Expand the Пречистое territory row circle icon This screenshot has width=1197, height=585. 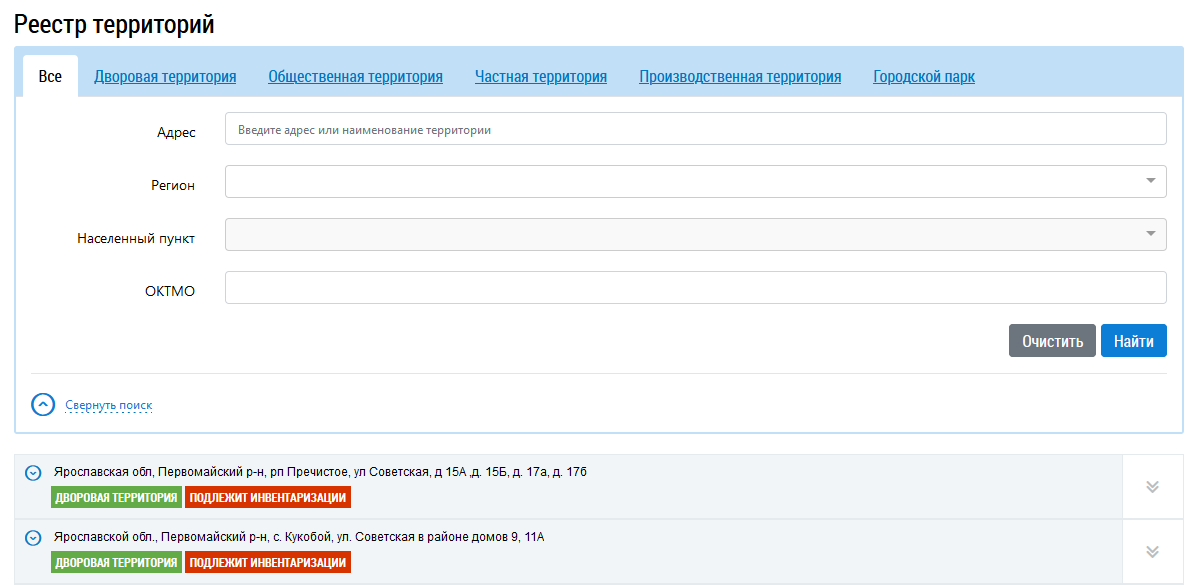coord(32,472)
